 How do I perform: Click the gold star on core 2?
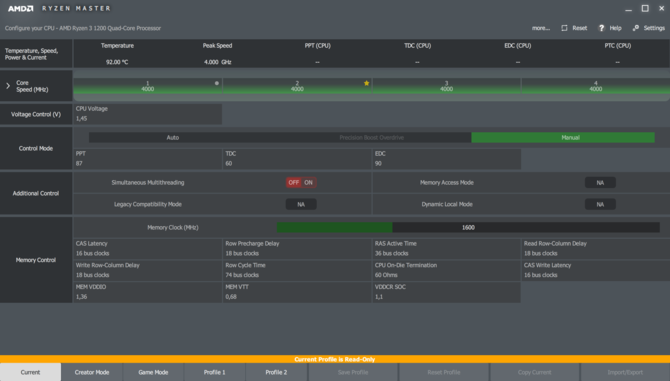(x=366, y=83)
